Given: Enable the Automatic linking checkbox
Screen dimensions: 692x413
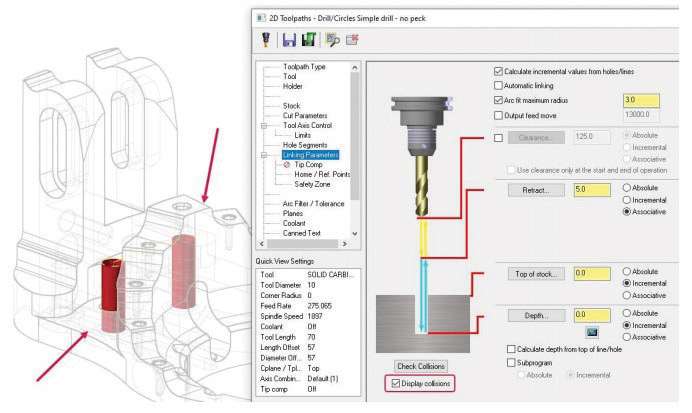Looking at the screenshot, I should point(498,85).
